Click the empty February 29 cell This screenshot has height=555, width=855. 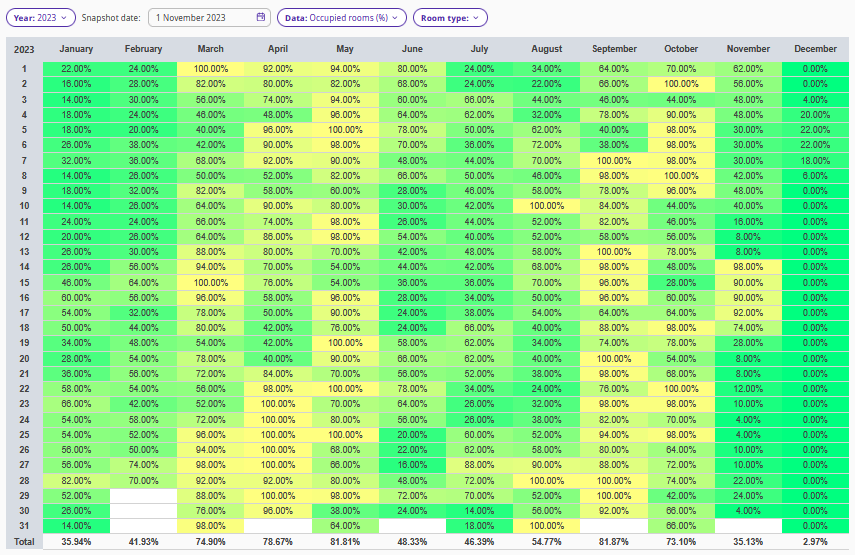coord(143,495)
